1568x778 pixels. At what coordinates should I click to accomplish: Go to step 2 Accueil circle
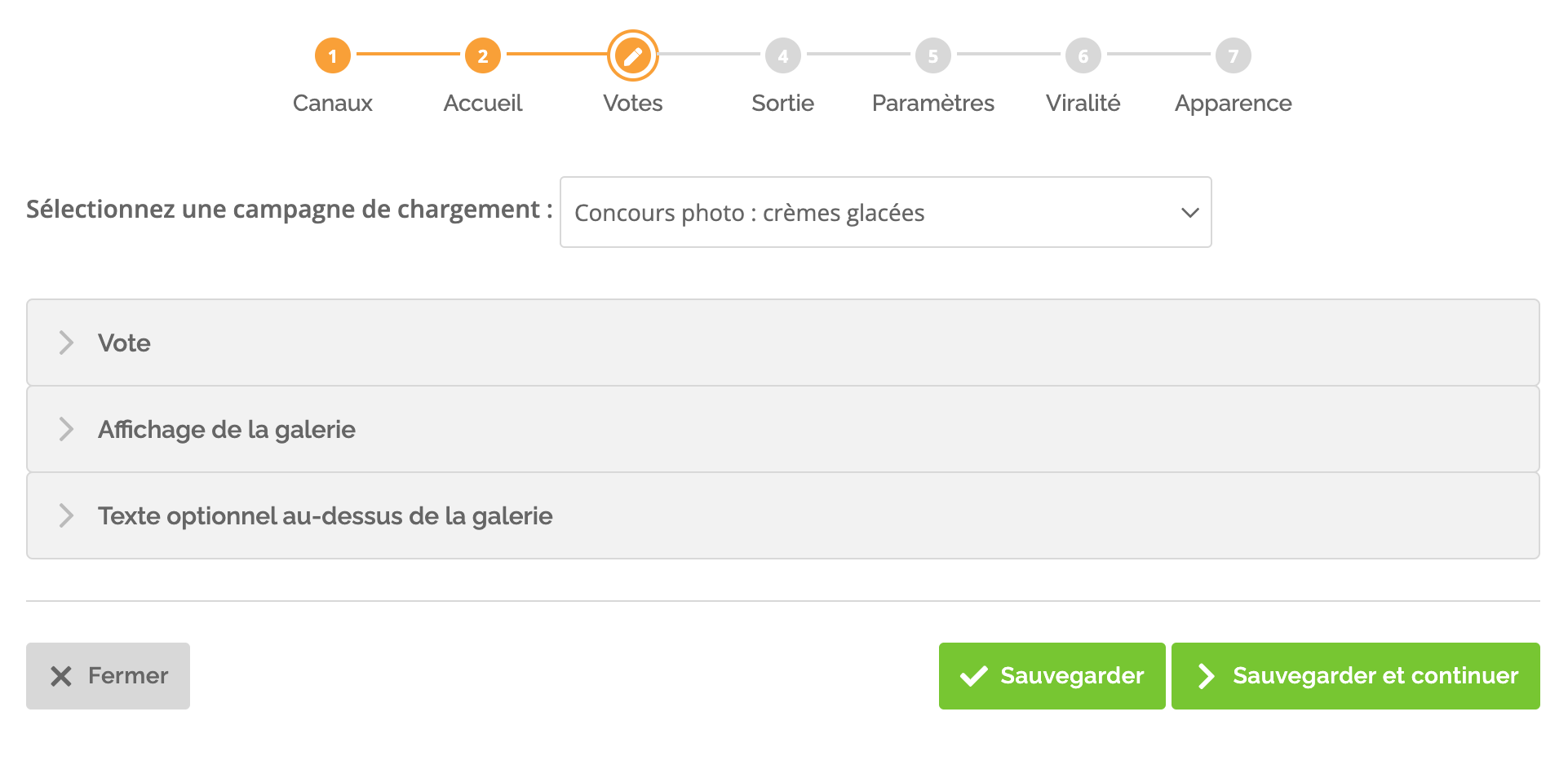483,55
